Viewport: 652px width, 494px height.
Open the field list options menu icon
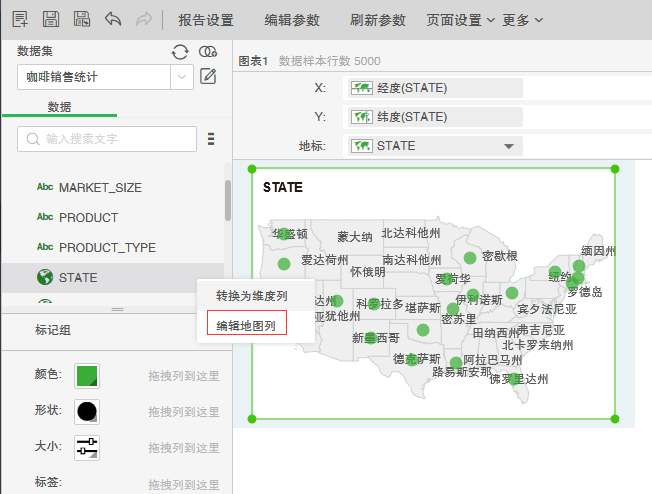click(211, 139)
